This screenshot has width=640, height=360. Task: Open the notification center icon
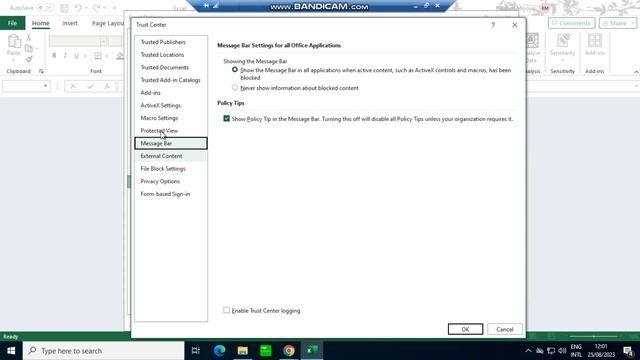[629, 351]
